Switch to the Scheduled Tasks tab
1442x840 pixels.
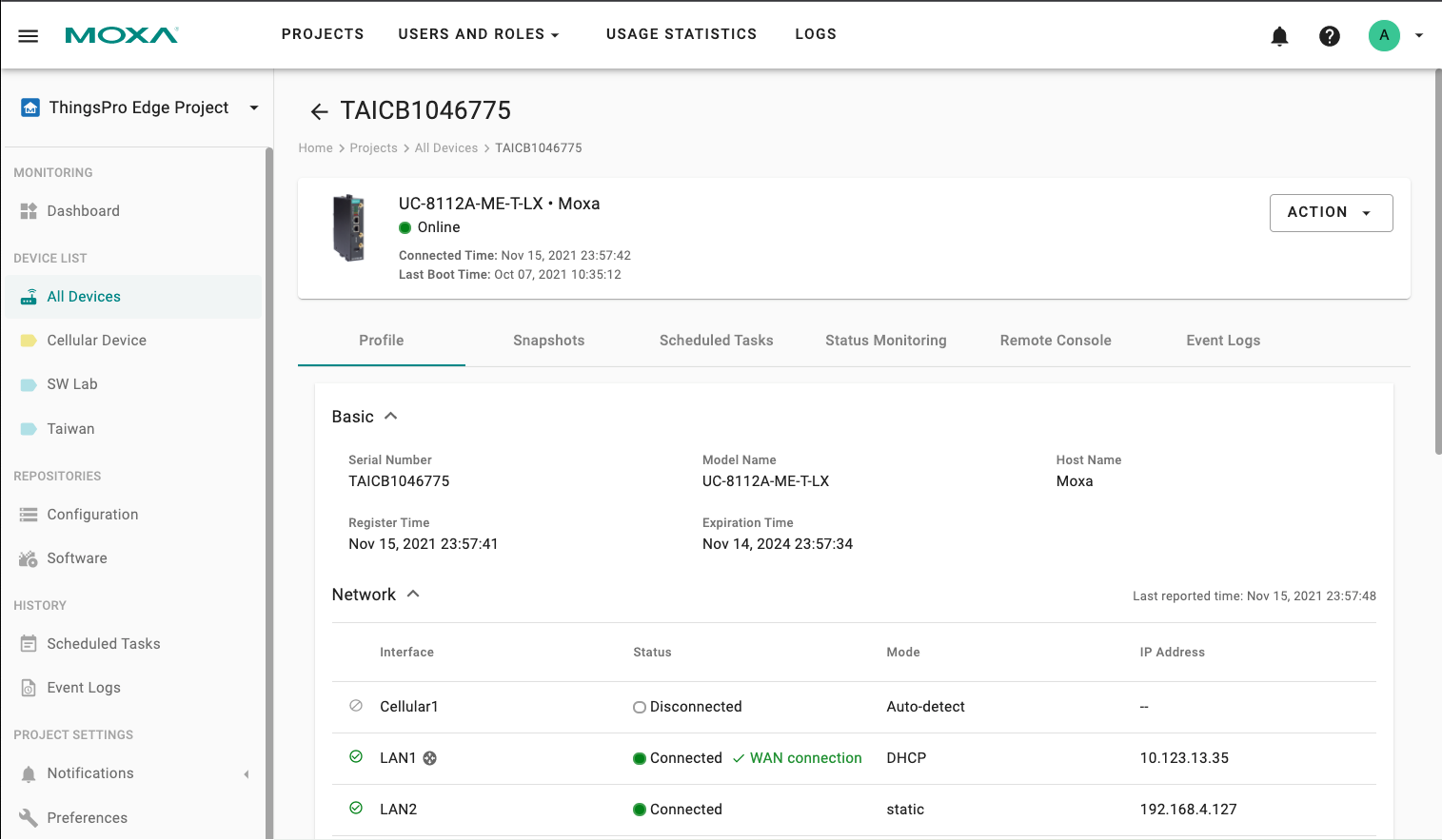coord(717,341)
